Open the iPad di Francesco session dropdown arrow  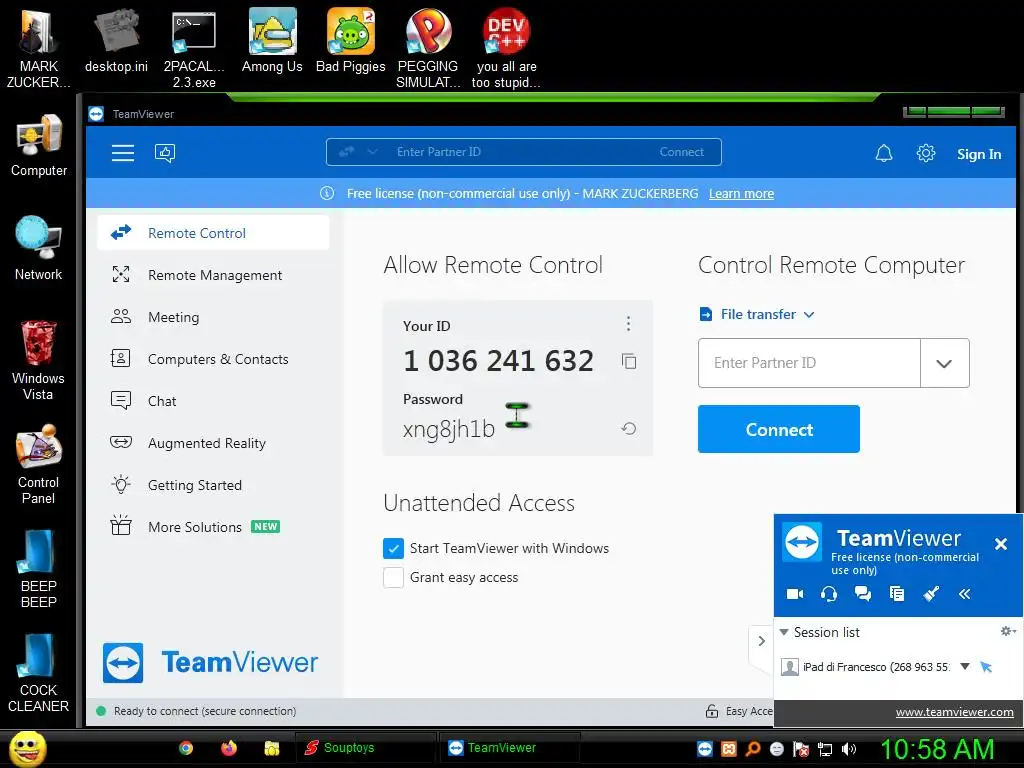pyautogui.click(x=965, y=667)
